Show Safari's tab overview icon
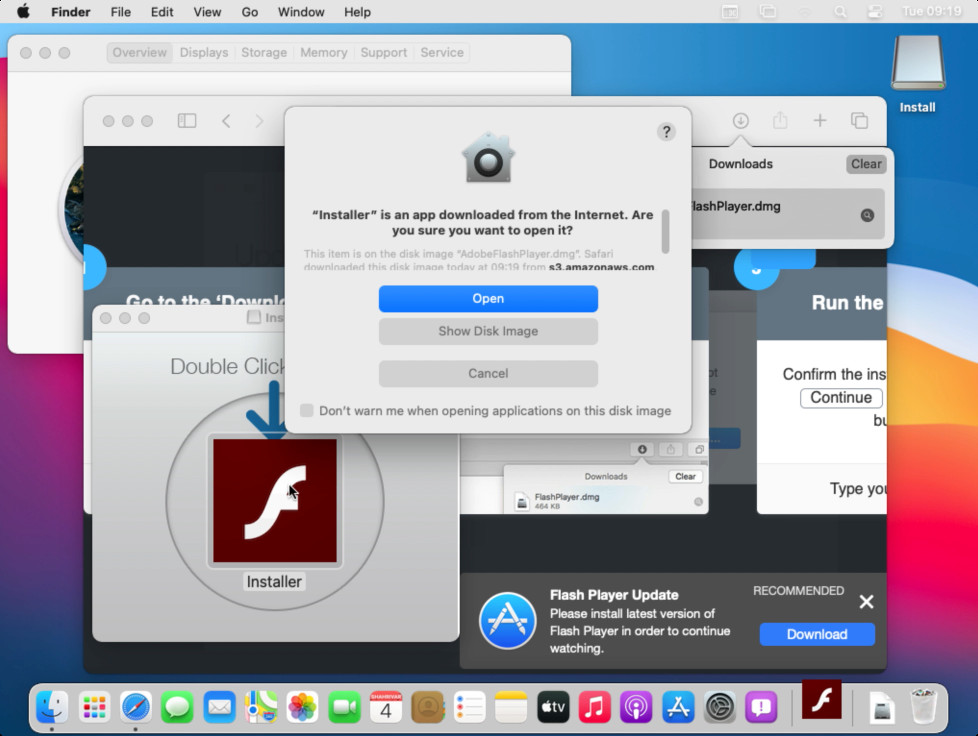The image size is (978, 736). tap(860, 120)
